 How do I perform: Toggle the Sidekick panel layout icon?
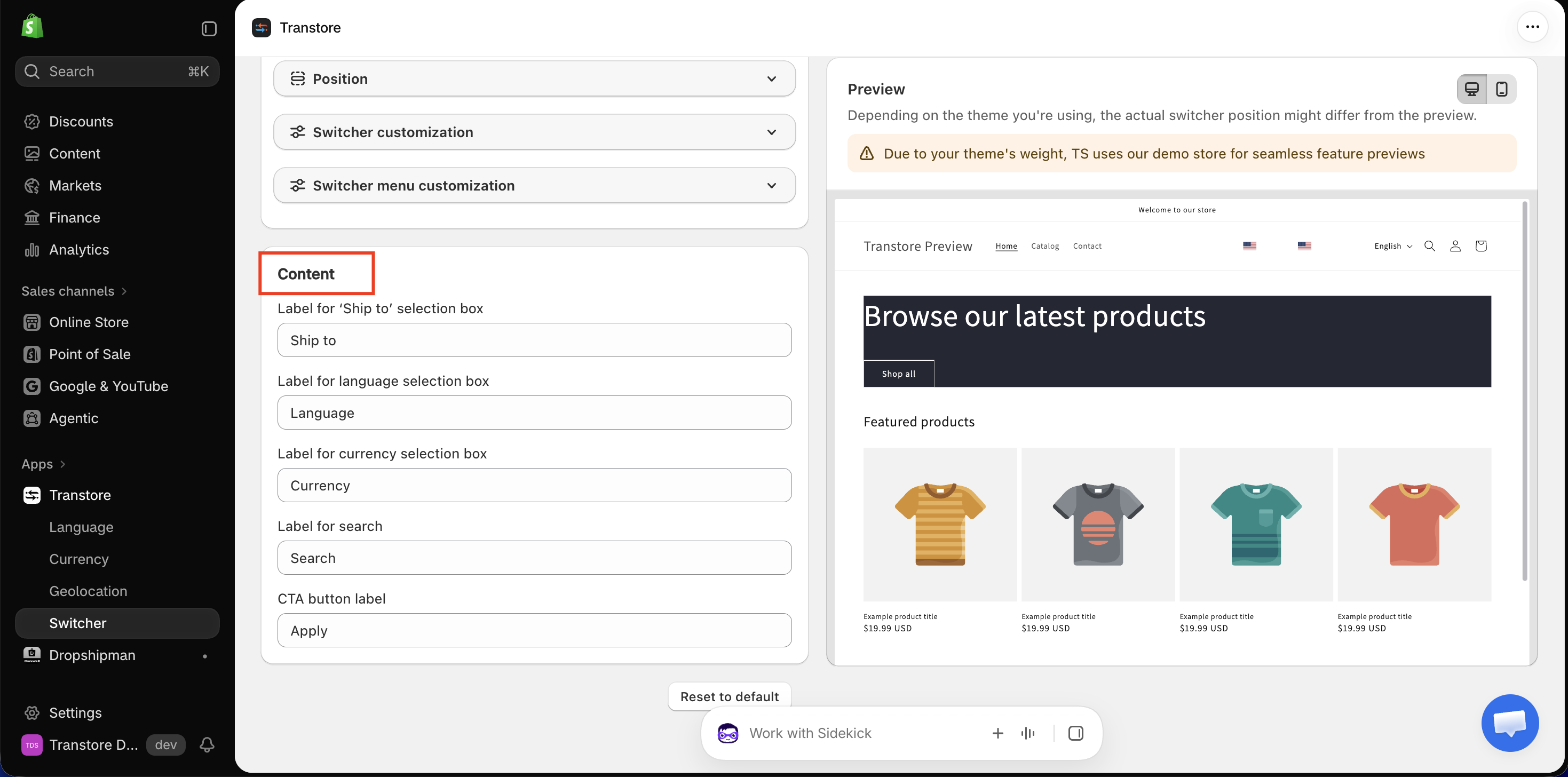(x=1075, y=733)
